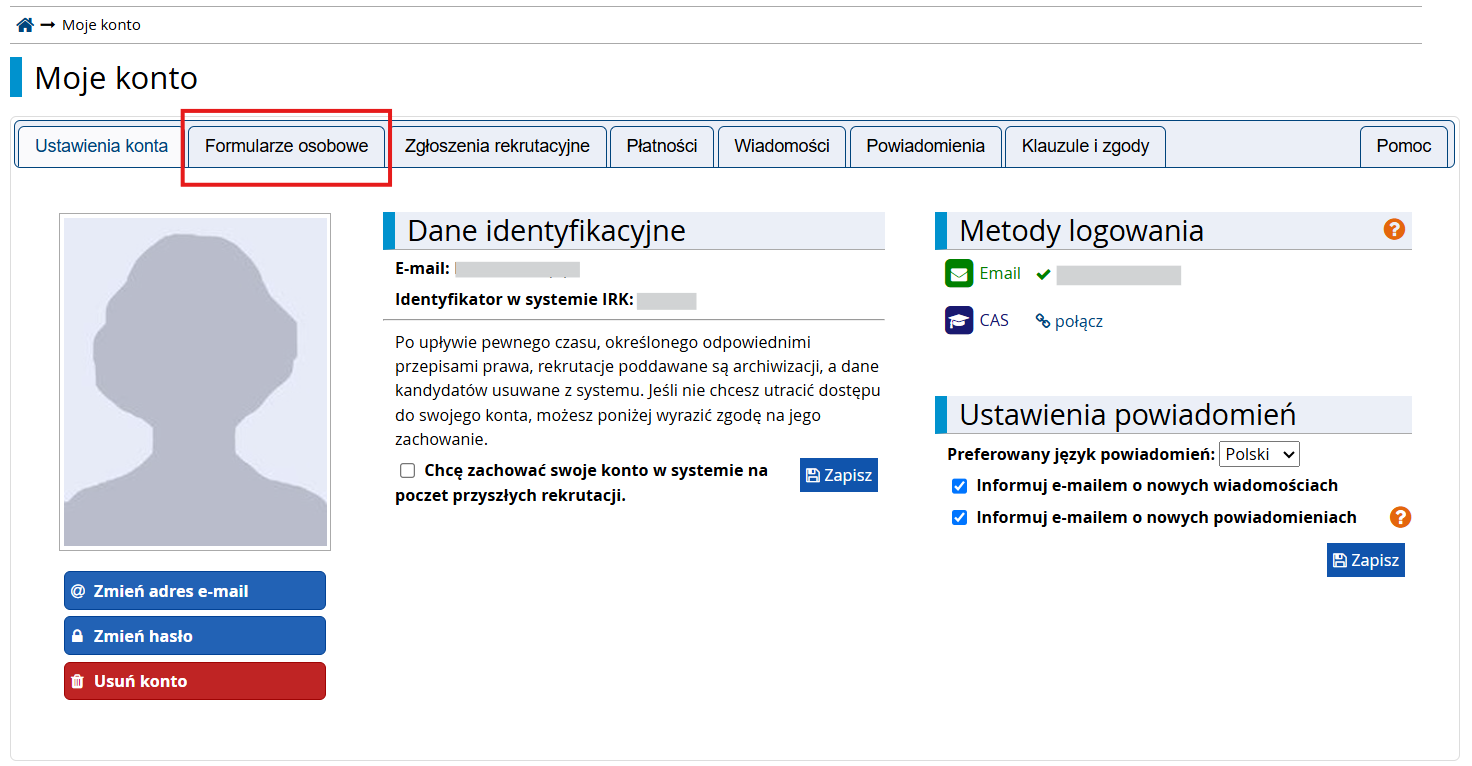
Task: Click red 'Usuń konto' button
Action: pyautogui.click(x=195, y=681)
